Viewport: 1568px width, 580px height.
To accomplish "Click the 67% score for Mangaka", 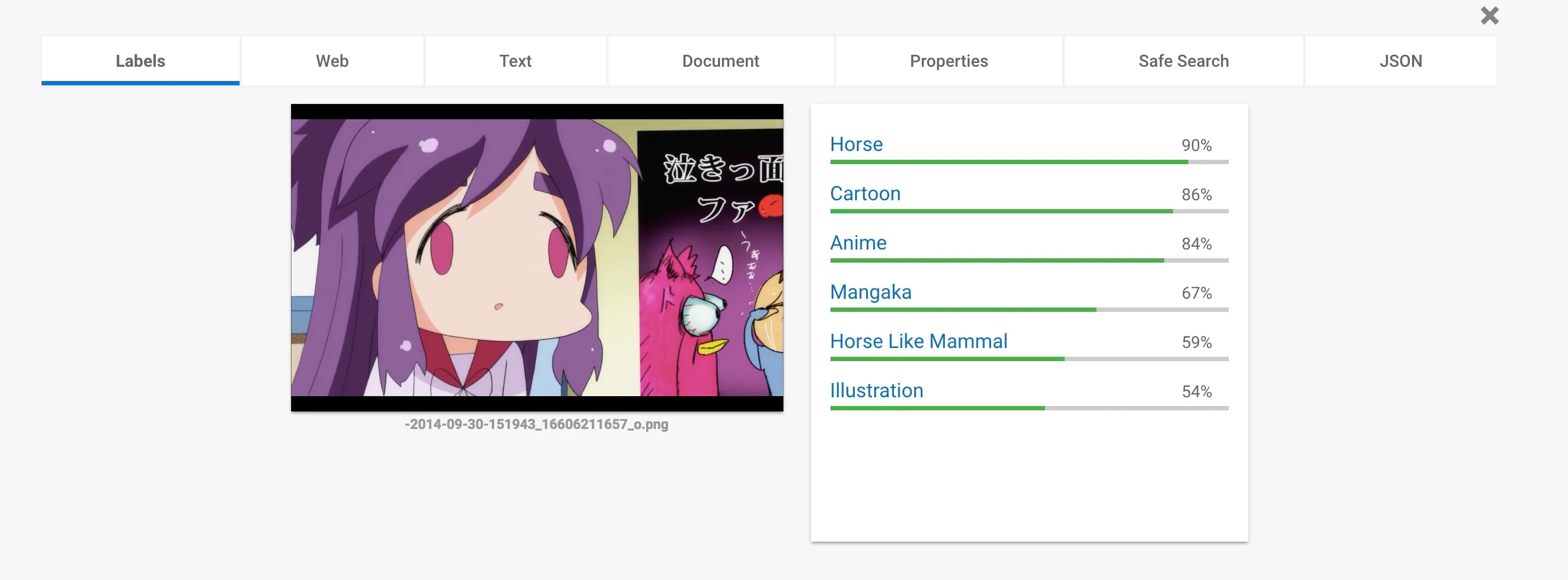I will (x=1197, y=293).
